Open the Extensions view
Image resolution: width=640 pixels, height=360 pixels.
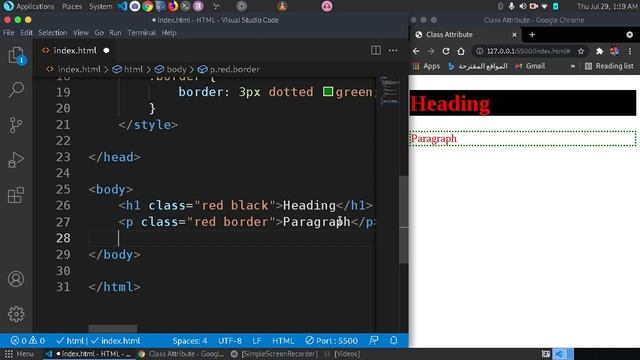16,195
